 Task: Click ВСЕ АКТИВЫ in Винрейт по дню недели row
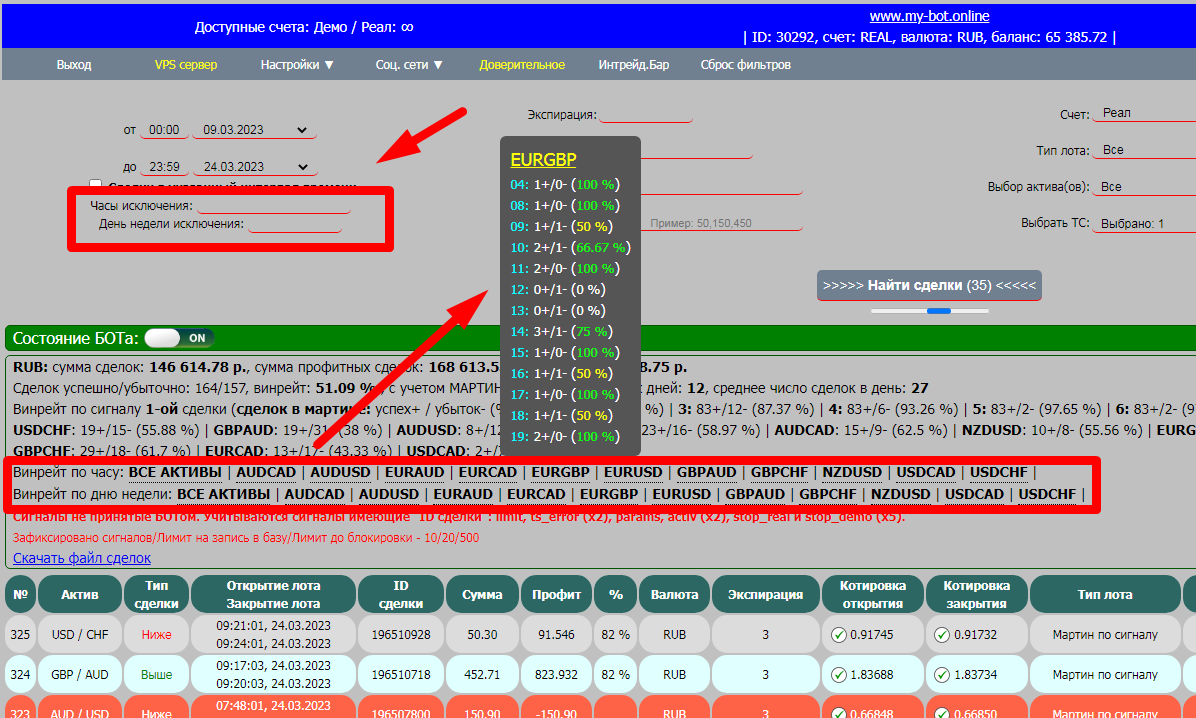point(223,494)
